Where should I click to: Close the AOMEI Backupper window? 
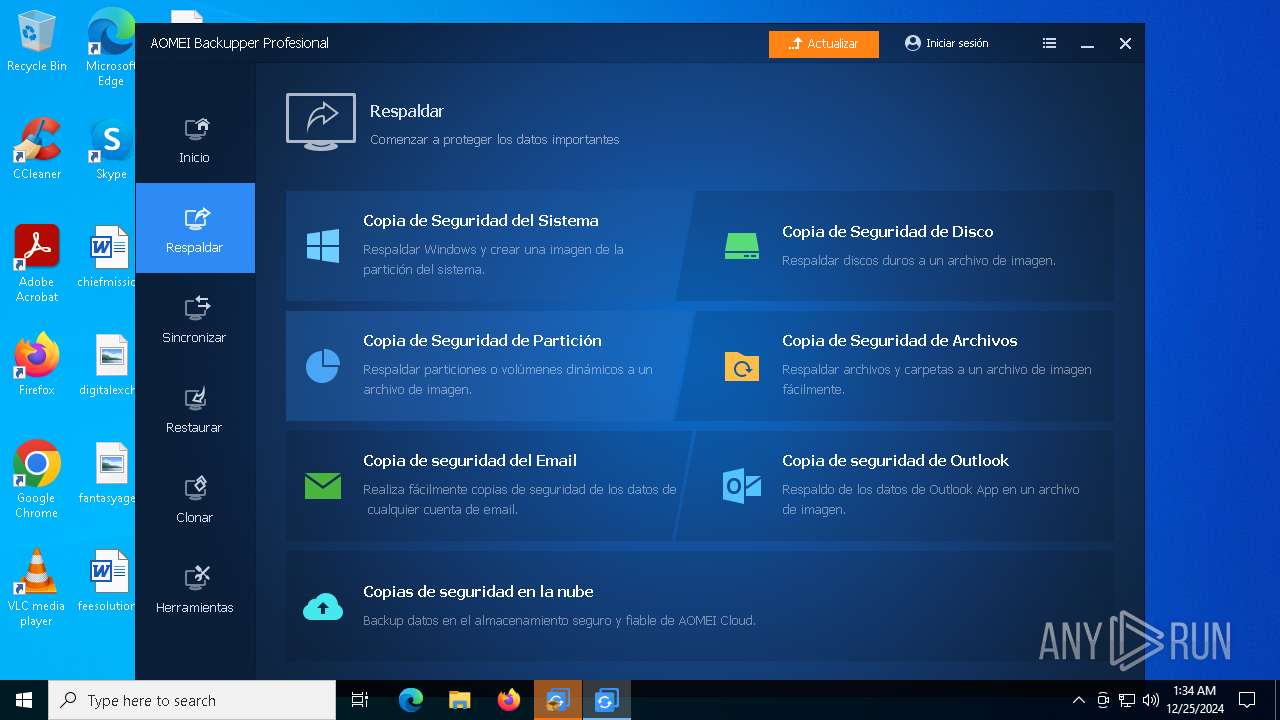[1125, 44]
